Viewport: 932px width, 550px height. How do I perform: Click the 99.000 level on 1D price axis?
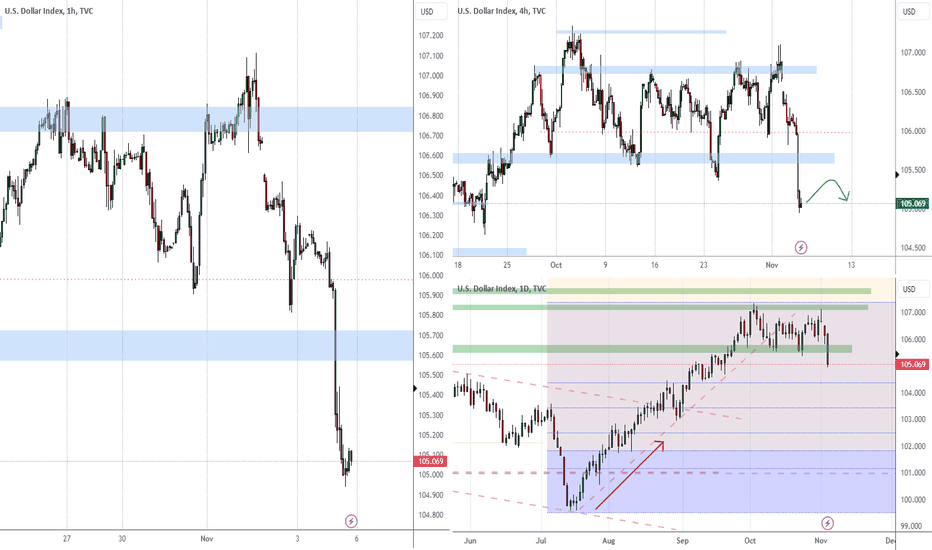pos(913,526)
